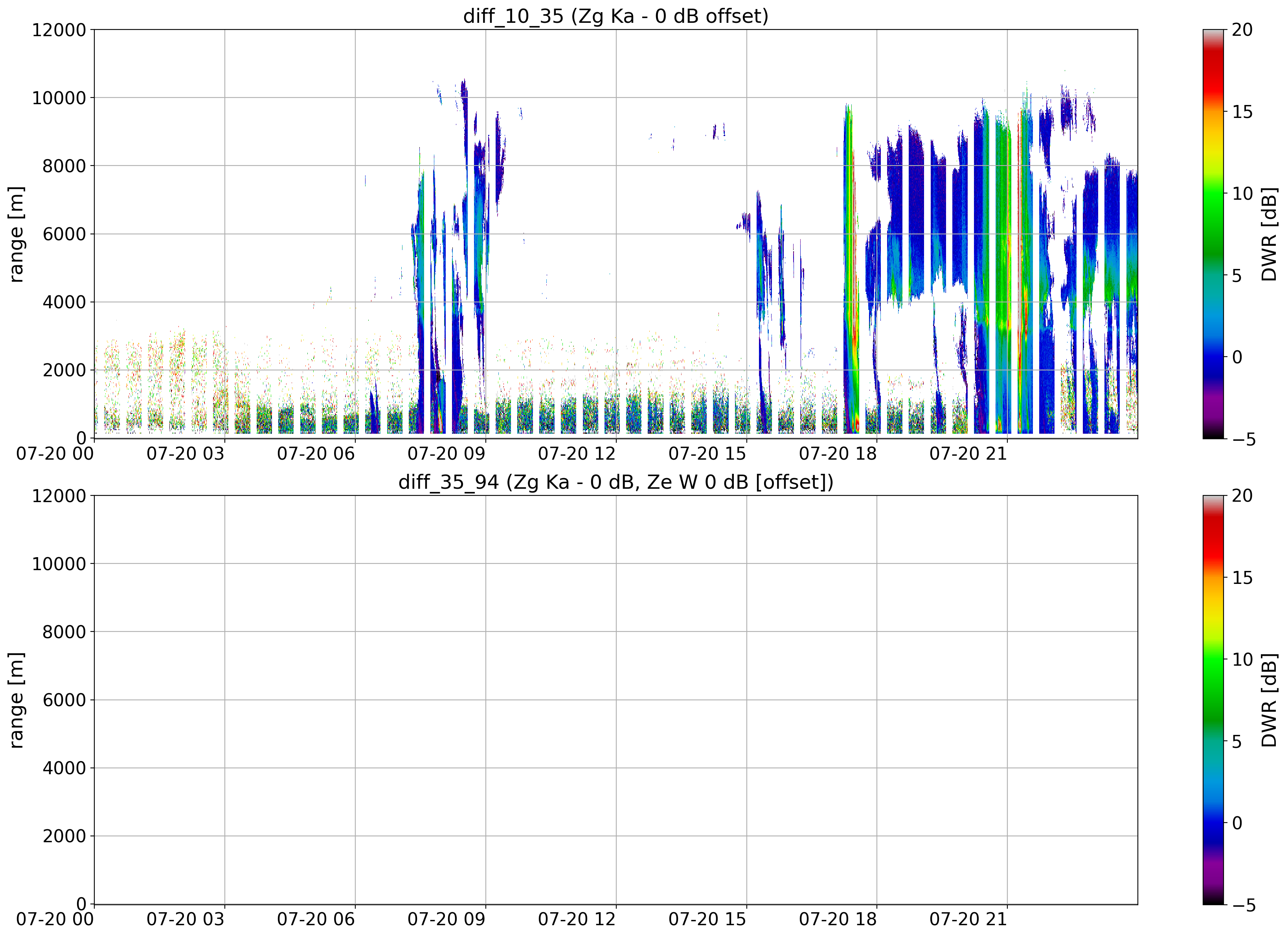Image resolution: width=1288 pixels, height=937 pixels.
Task: Click the 15 tick on lower colorbar
Action: tap(1242, 578)
